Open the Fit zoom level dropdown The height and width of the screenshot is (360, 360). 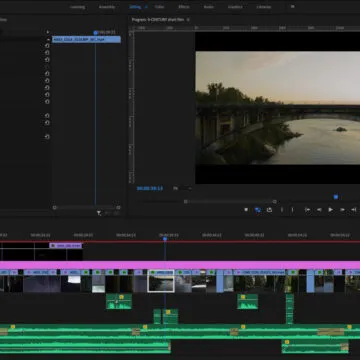click(182, 188)
